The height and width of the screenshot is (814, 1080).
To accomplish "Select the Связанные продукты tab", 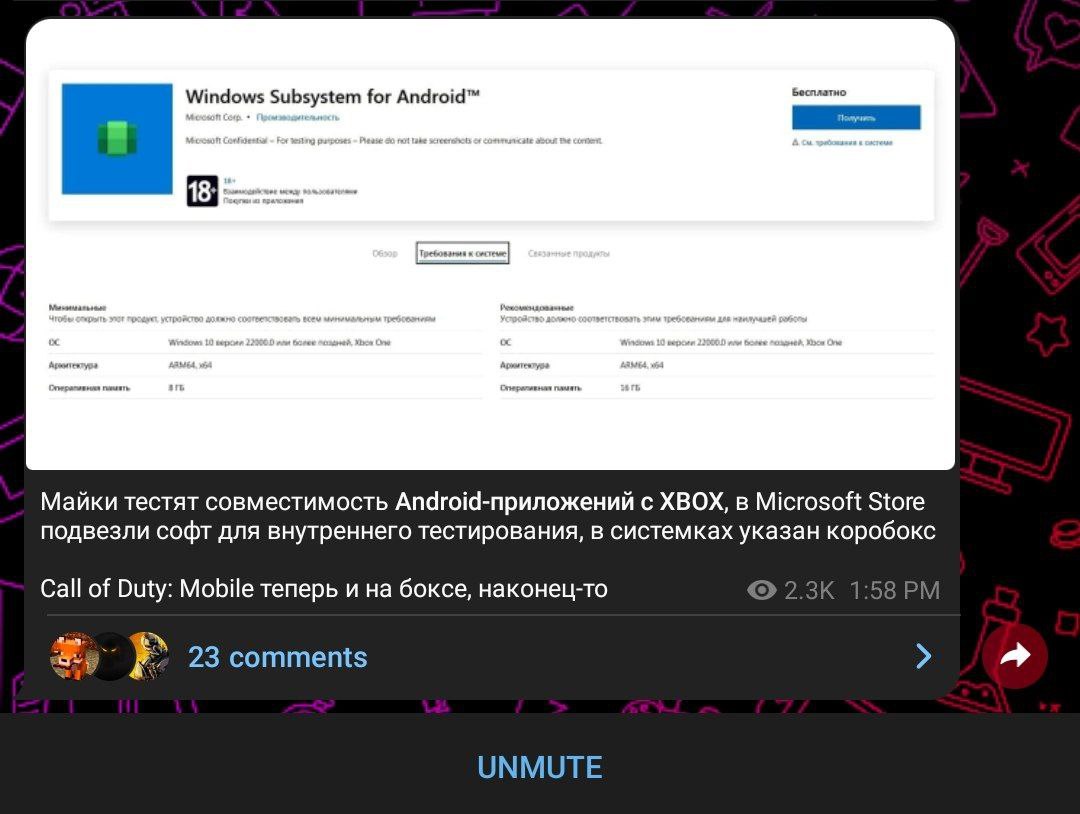I will pos(569,253).
